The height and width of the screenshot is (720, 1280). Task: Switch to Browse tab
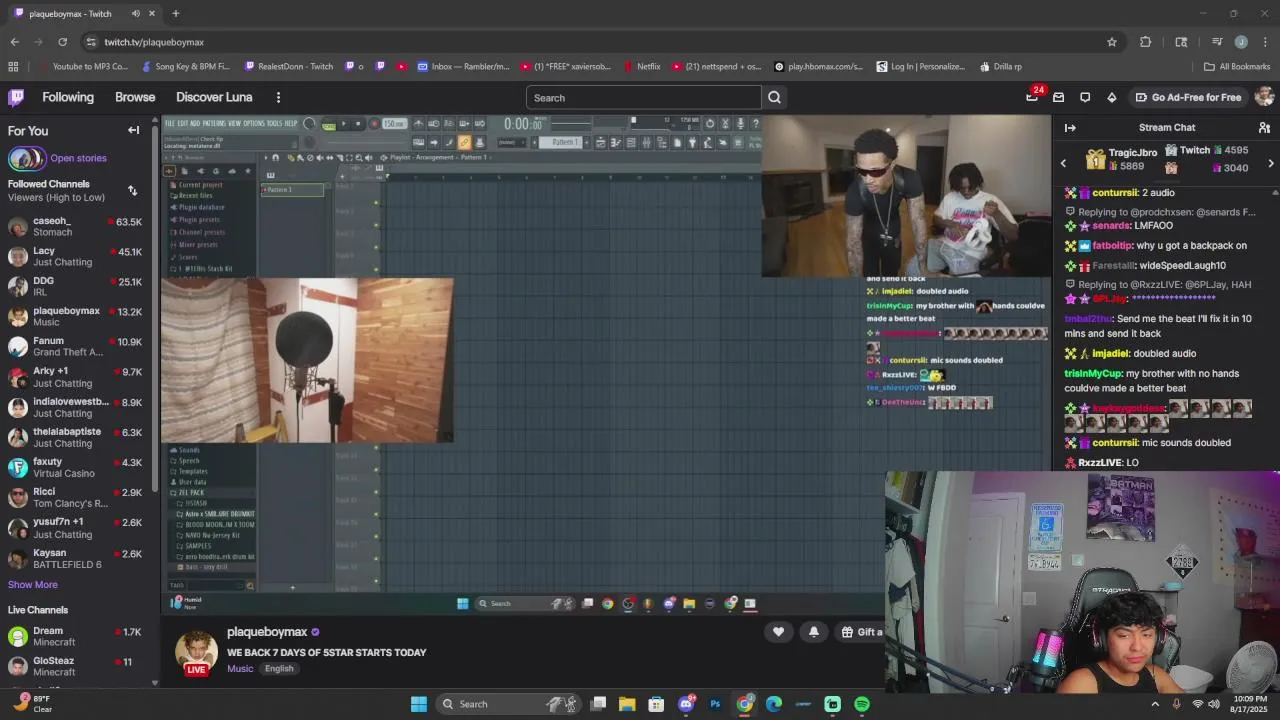point(135,97)
